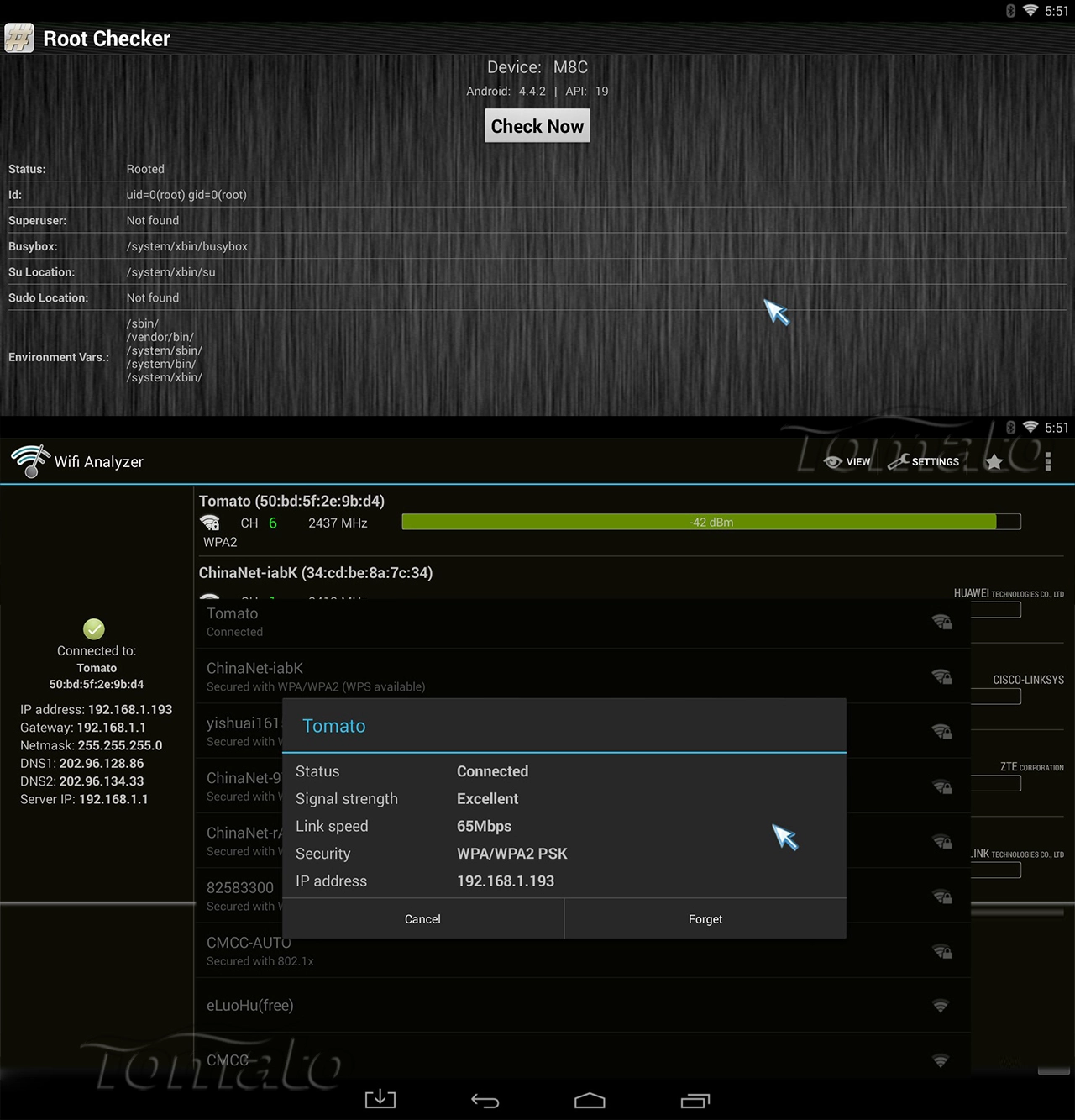This screenshot has width=1075, height=1120.
Task: Click the Server IP 192.168.1.1 line
Action: [84, 799]
